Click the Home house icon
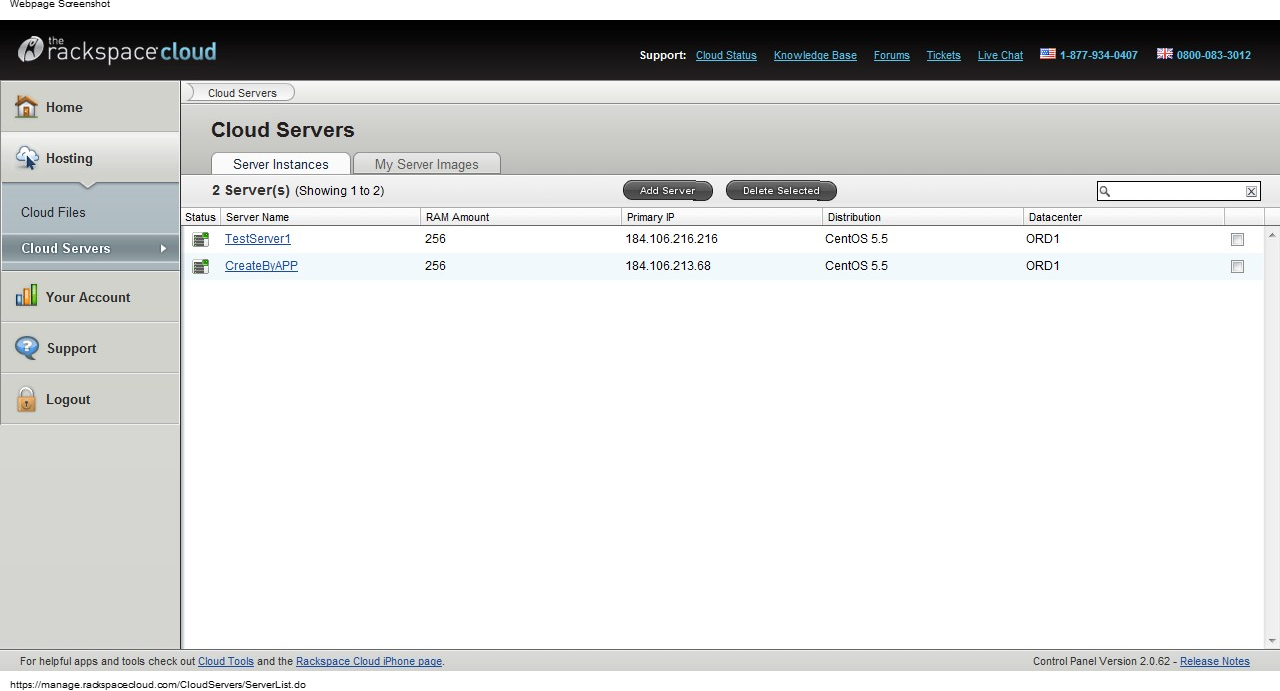Viewport: 1280px width, 691px height. (x=26, y=107)
